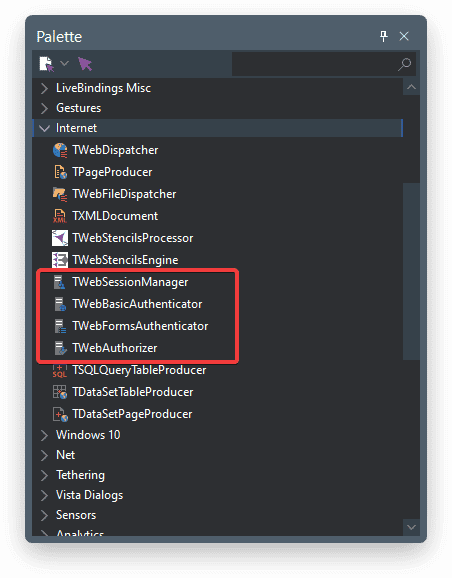452x578 pixels.
Task: Click the scrollbar down arrow
Action: tap(411, 527)
